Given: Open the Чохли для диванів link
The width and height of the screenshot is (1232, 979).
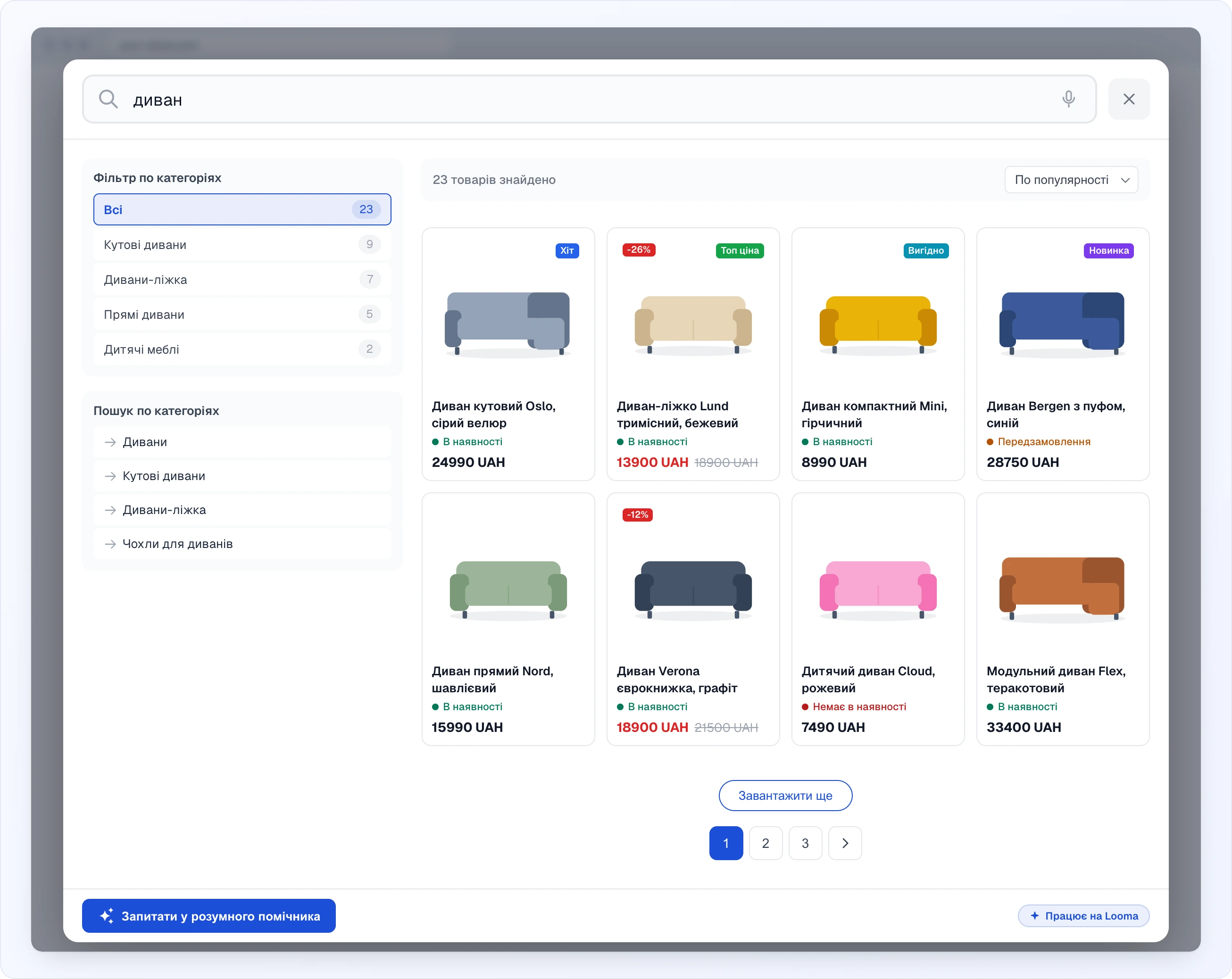Looking at the screenshot, I should click(242, 544).
